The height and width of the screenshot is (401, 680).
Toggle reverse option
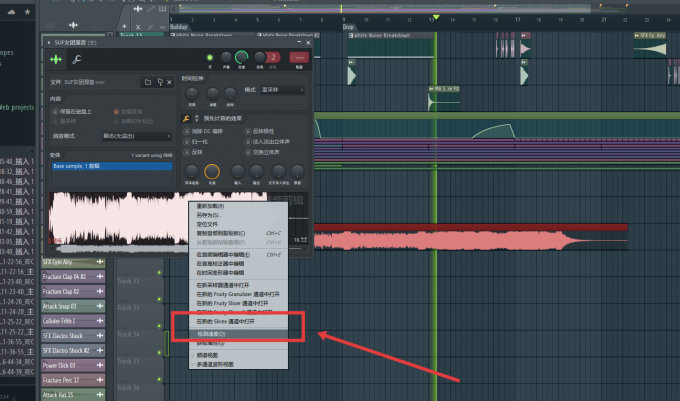click(x=187, y=152)
